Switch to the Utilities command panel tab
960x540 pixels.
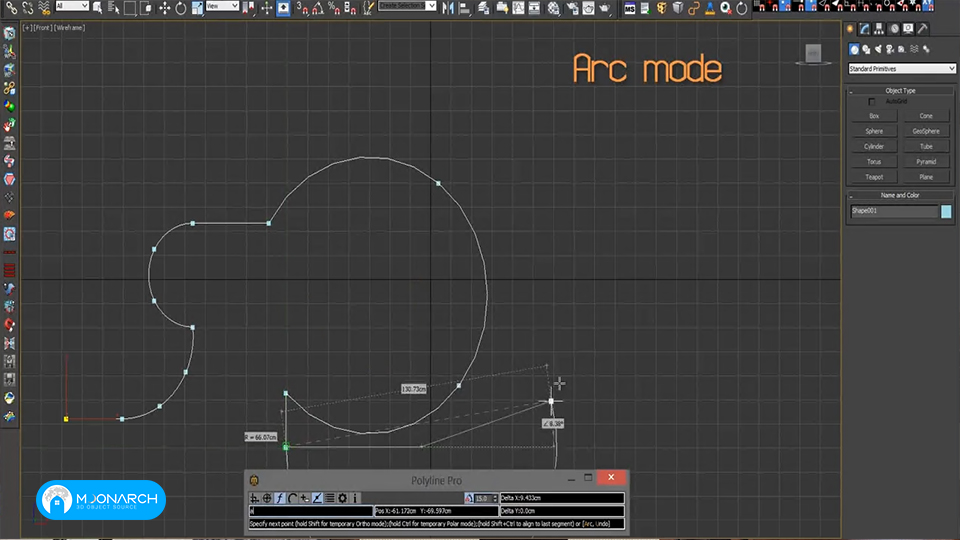point(923,29)
